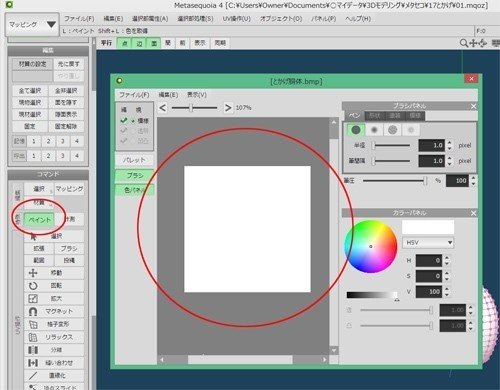Click the move (移動) cross-arrow icon
The width and height of the screenshot is (500, 390).
click(33, 273)
